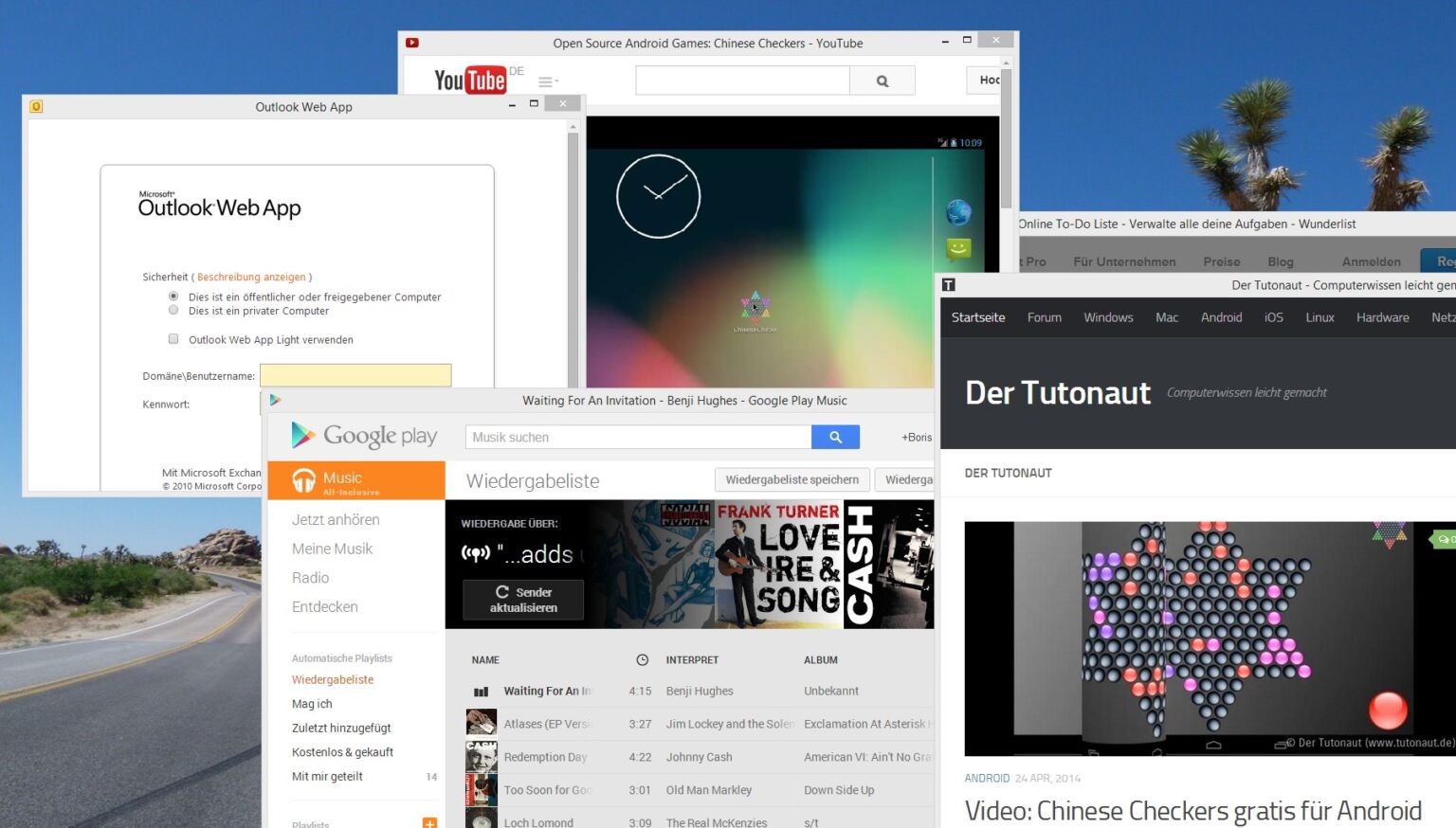This screenshot has width=1456, height=828.
Task: Enable 'Outlook Web App Light verwenden'
Action: point(173,338)
